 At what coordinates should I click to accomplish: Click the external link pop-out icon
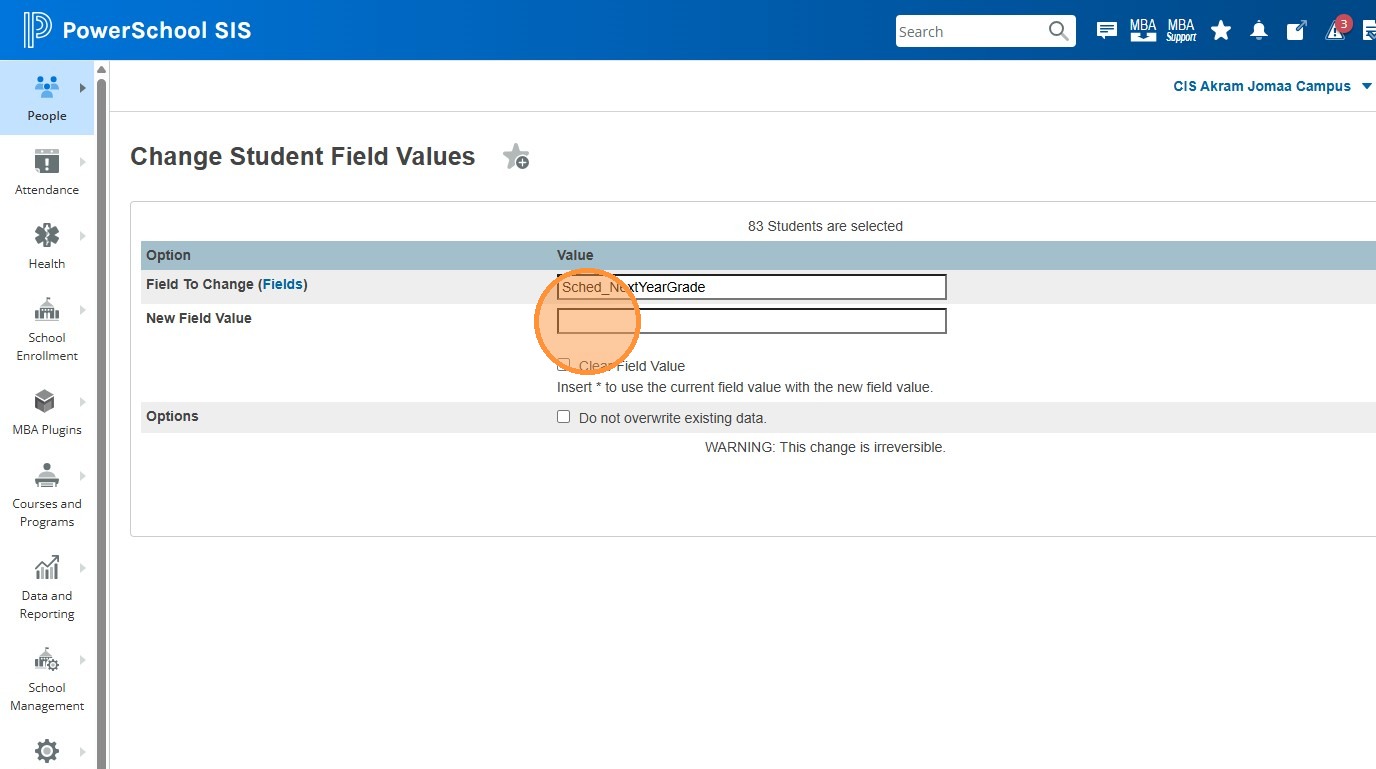point(1296,31)
